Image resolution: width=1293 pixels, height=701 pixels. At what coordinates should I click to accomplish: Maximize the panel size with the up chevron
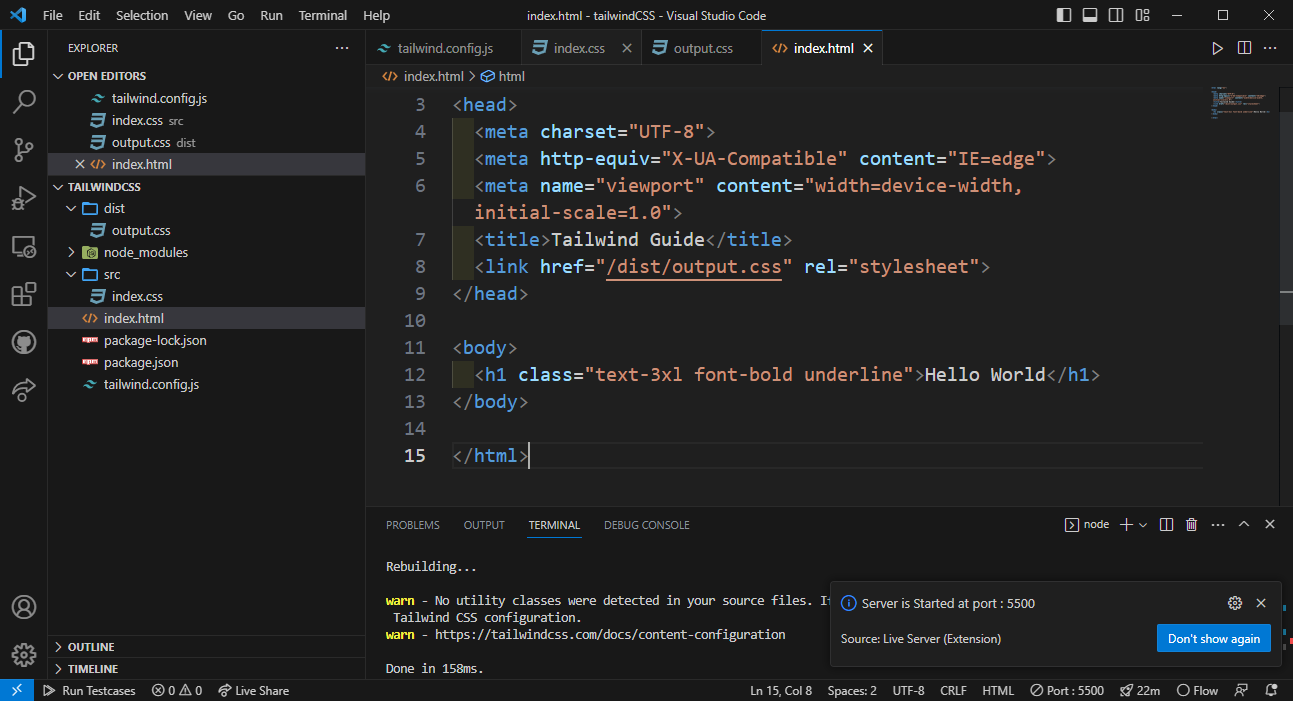(x=1244, y=525)
